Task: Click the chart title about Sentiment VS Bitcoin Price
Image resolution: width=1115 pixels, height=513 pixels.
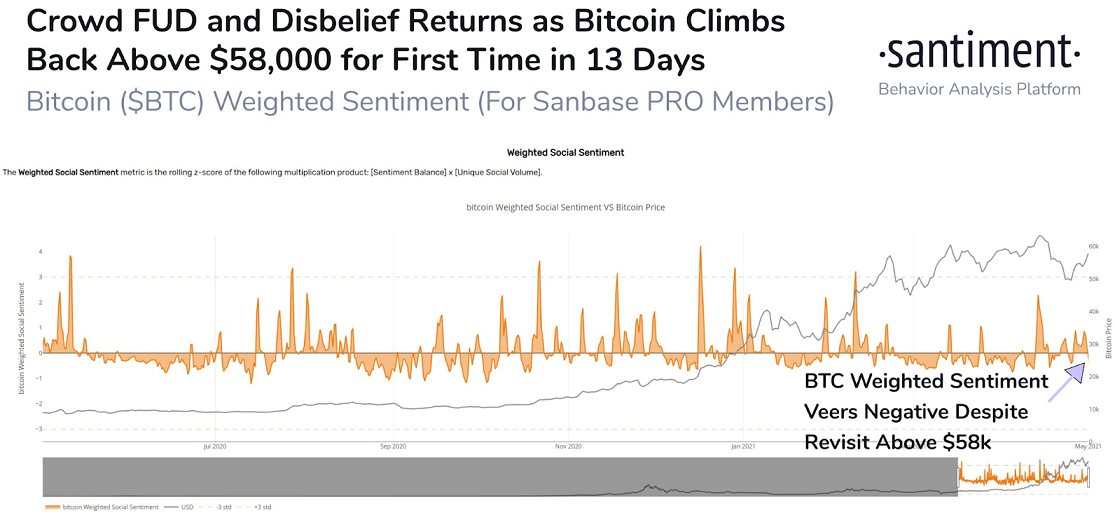Action: tap(565, 207)
